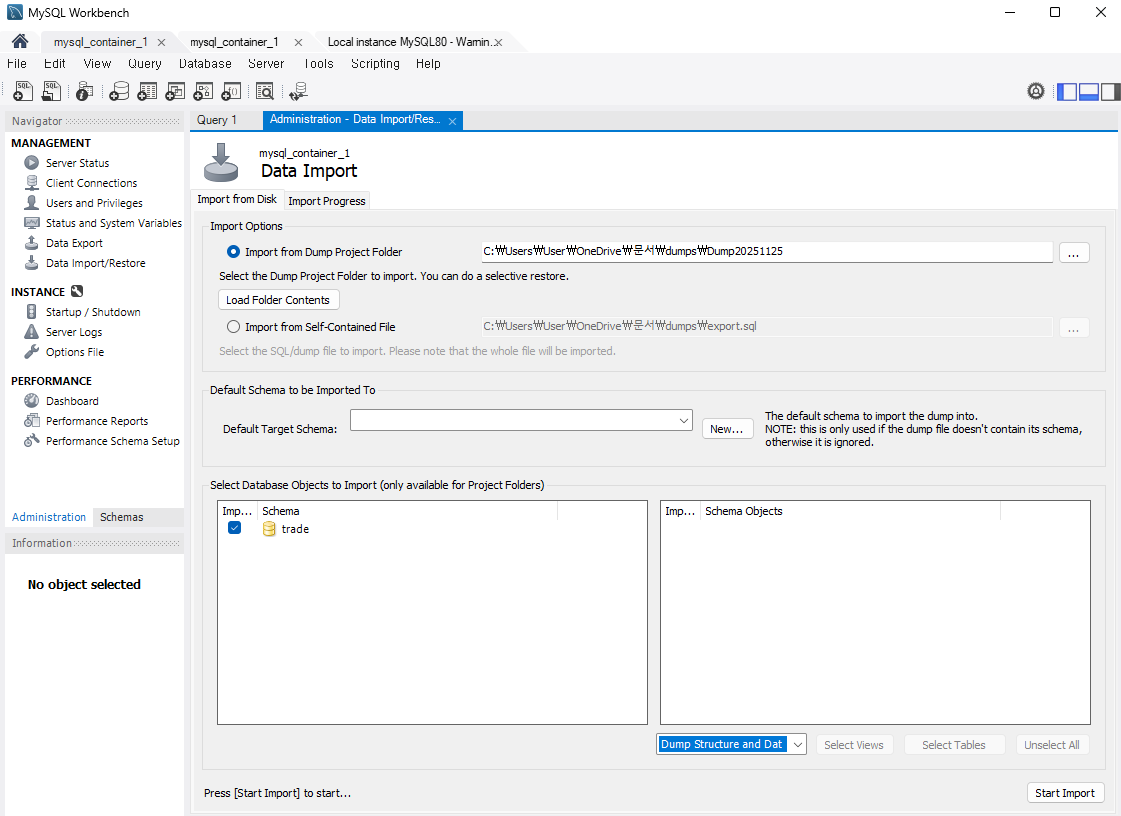1121x816 pixels.
Task: Switch to Import Progress tab
Action: pos(327,201)
